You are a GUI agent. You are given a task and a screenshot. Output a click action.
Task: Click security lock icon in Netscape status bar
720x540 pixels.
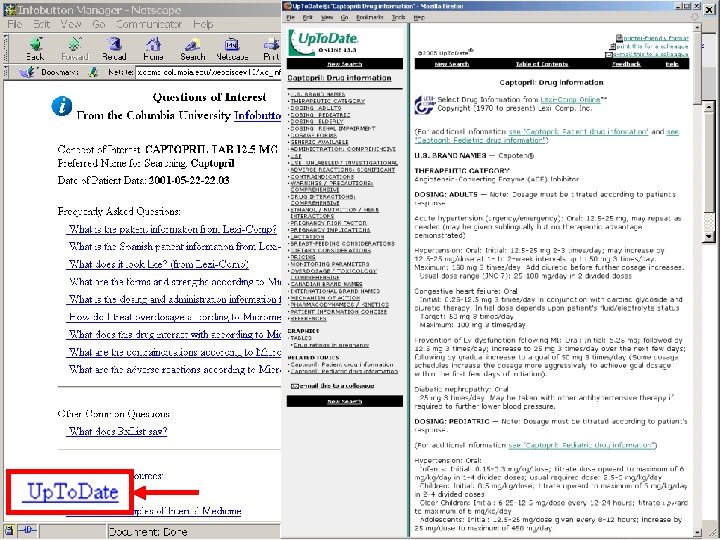(9, 530)
